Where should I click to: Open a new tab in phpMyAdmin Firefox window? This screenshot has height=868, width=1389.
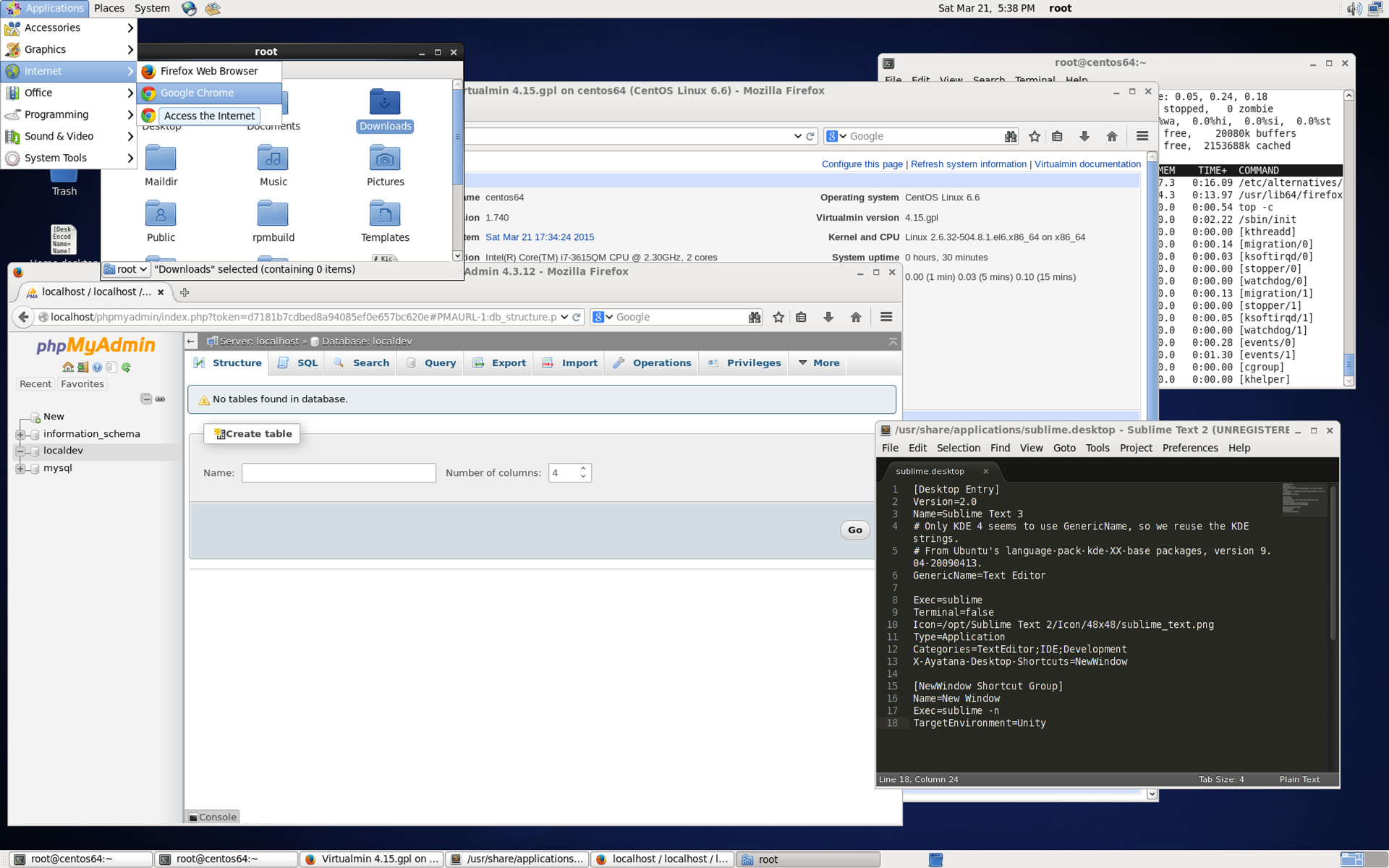coord(184,292)
